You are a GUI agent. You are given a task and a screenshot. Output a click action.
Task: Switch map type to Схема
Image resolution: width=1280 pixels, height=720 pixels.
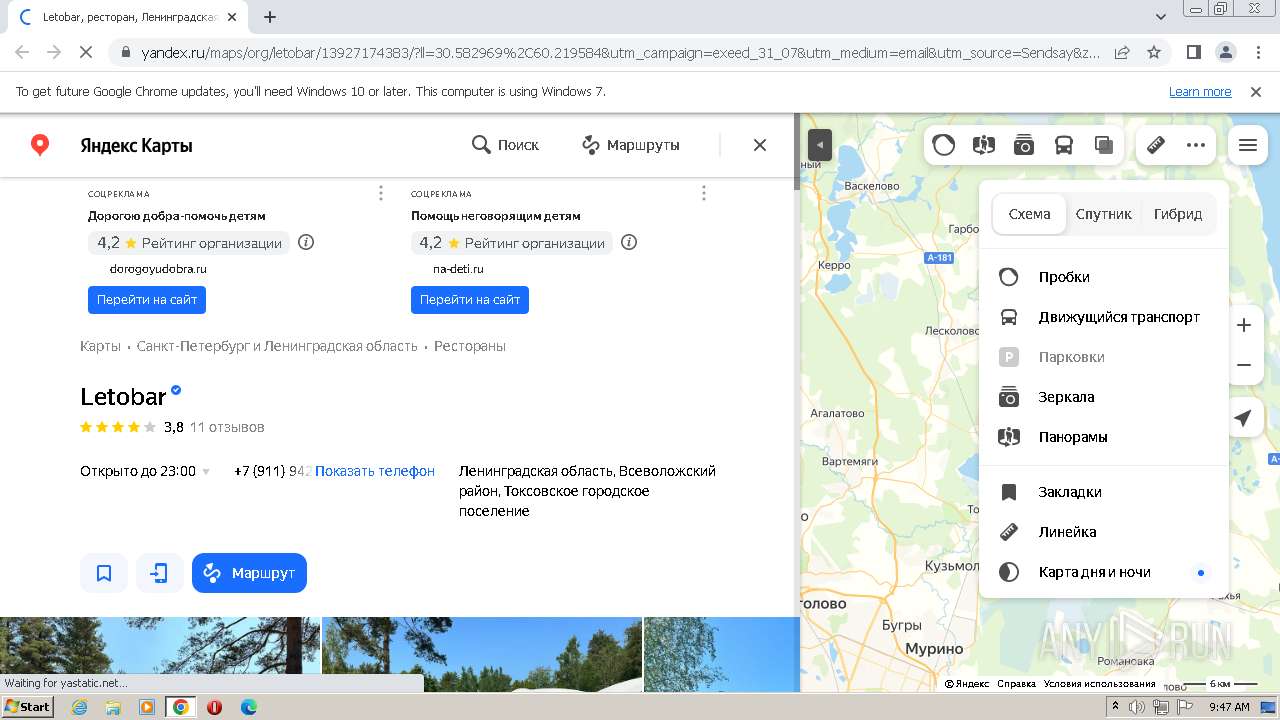click(1029, 214)
